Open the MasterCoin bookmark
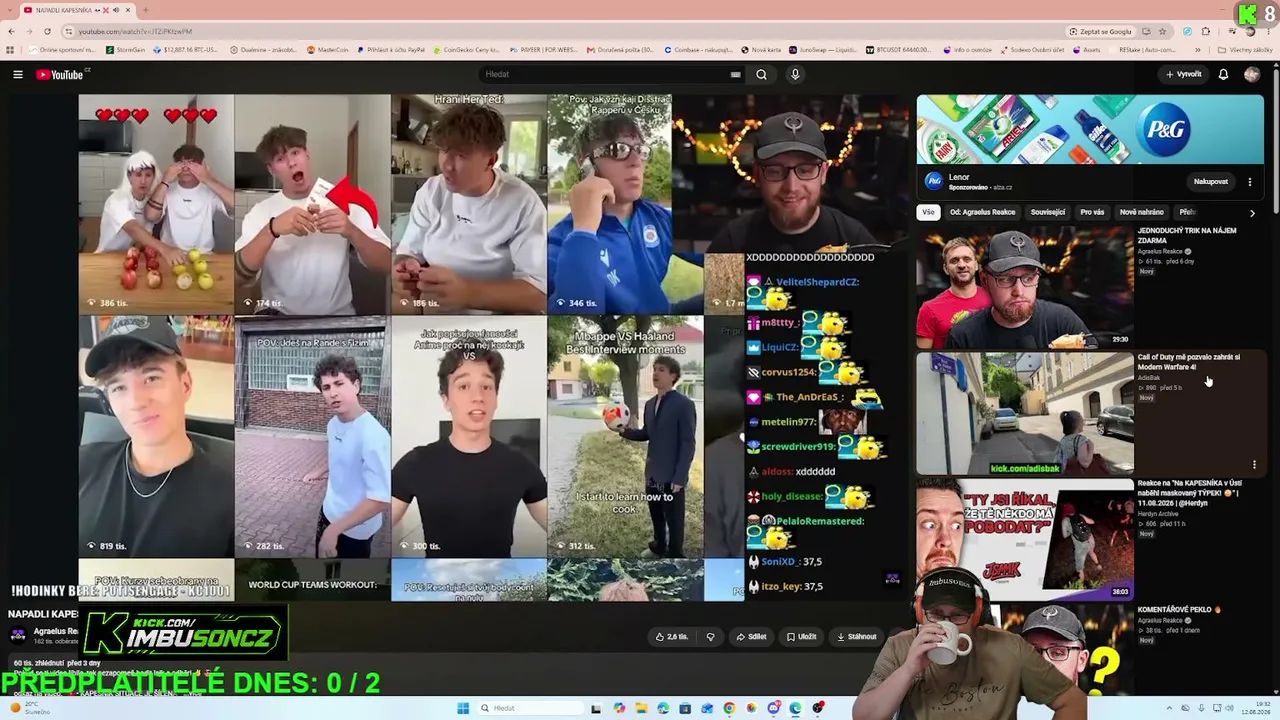Screen dimensions: 1280x720 327,50
